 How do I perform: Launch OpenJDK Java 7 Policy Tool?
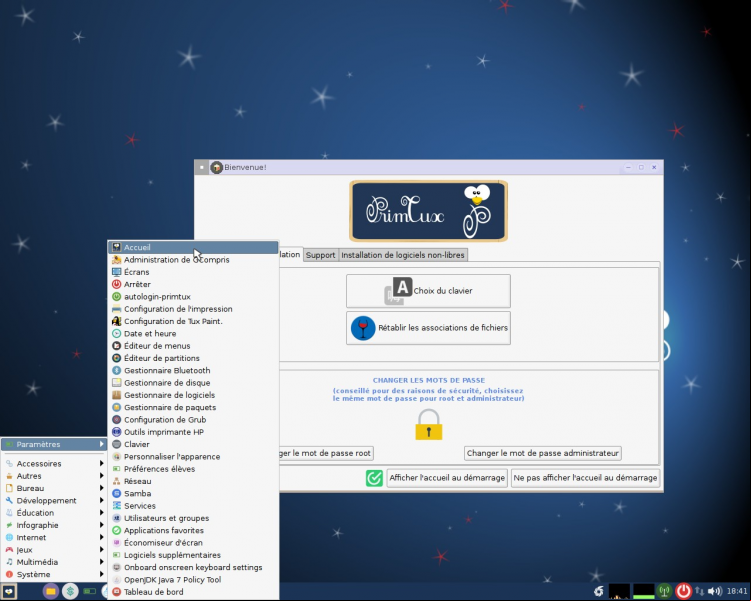click(x=193, y=580)
